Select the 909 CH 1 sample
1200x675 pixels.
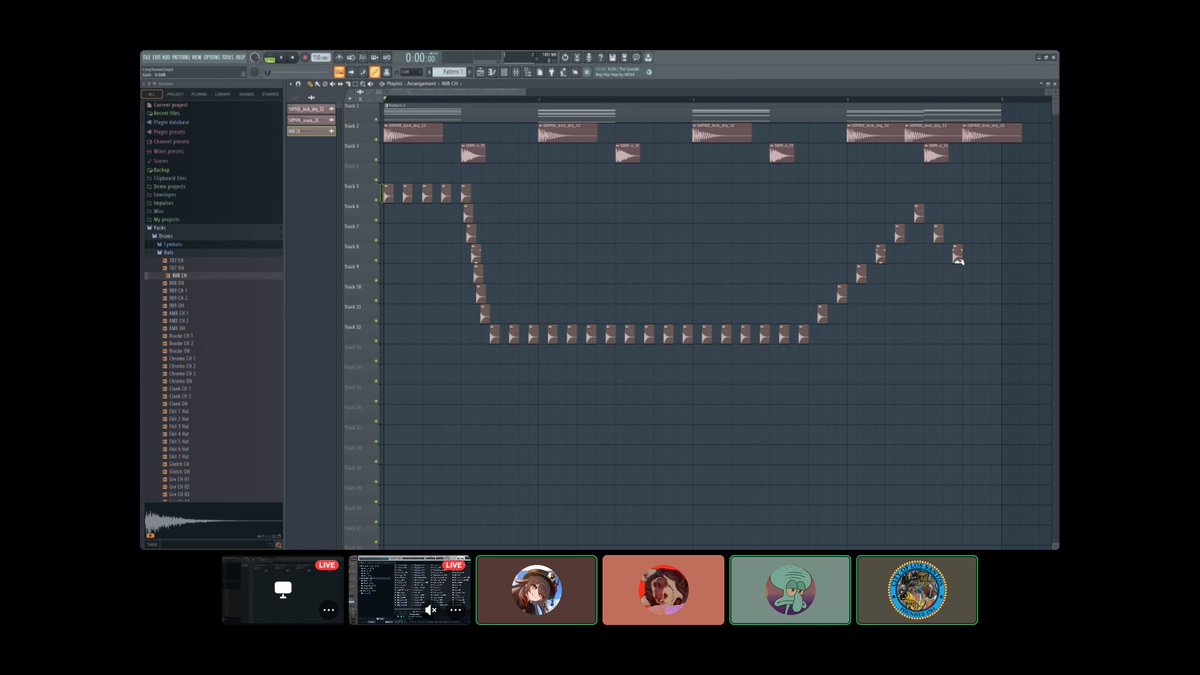point(178,290)
